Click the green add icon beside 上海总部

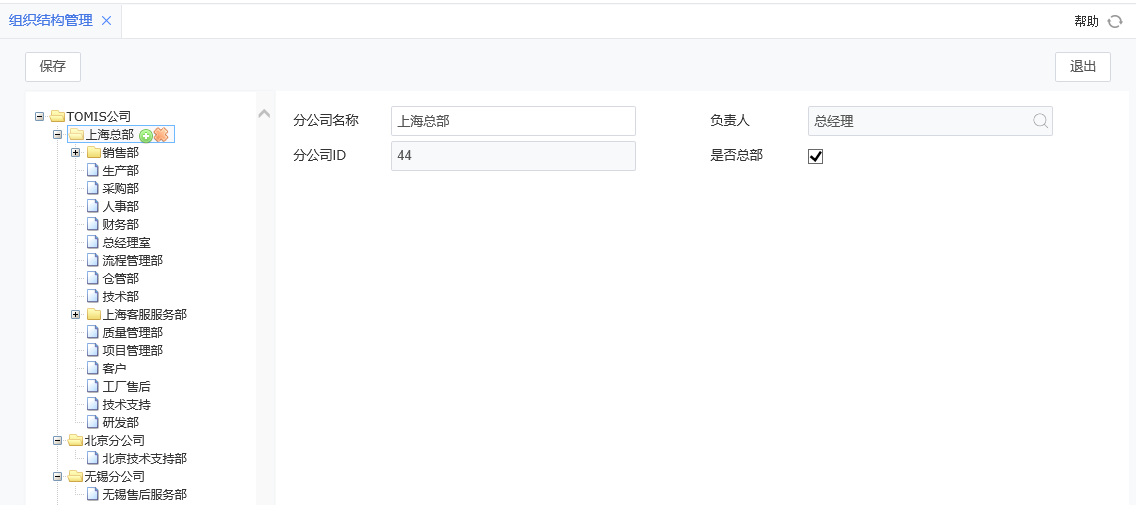(x=145, y=135)
